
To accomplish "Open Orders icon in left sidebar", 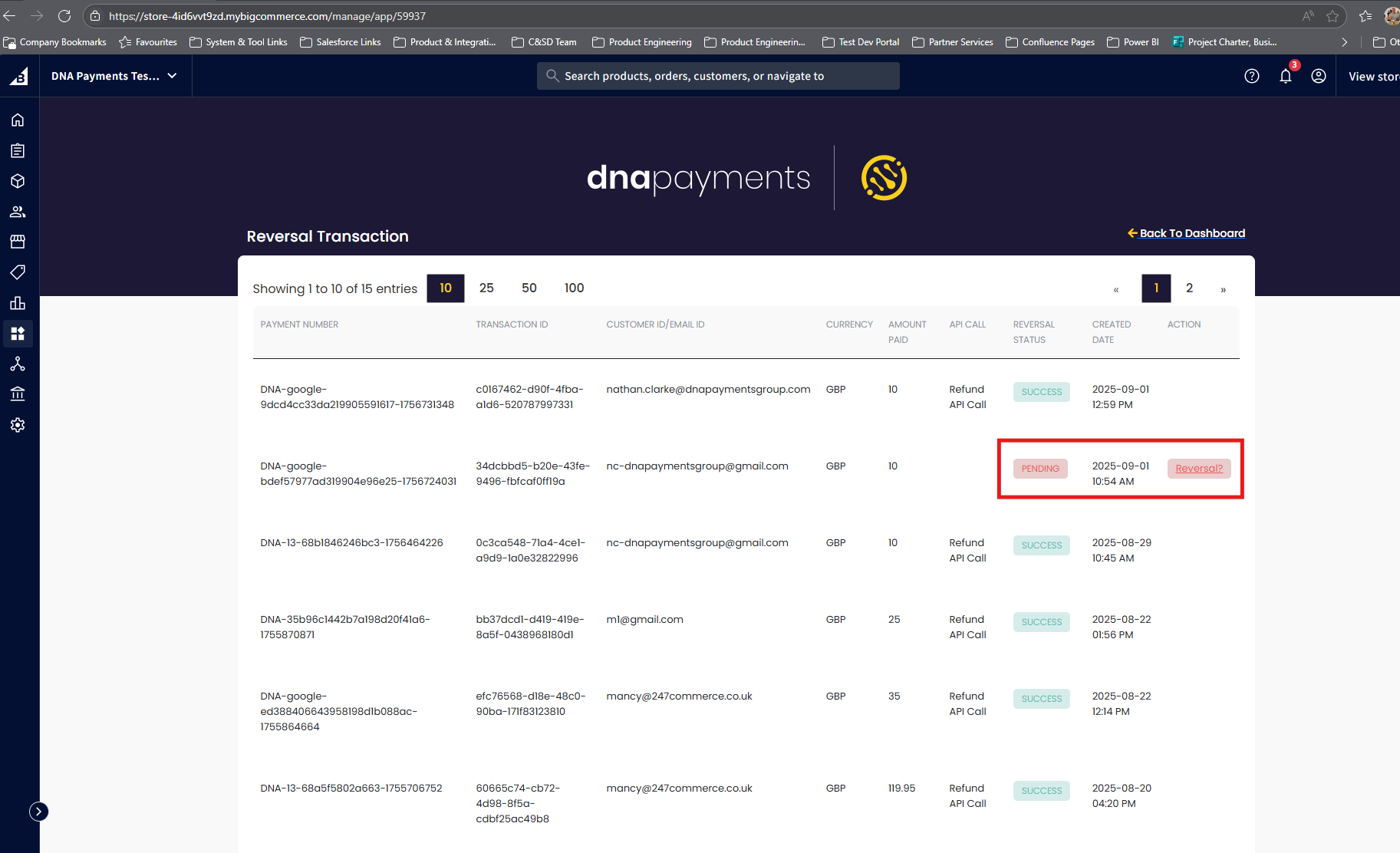I will coord(18,150).
